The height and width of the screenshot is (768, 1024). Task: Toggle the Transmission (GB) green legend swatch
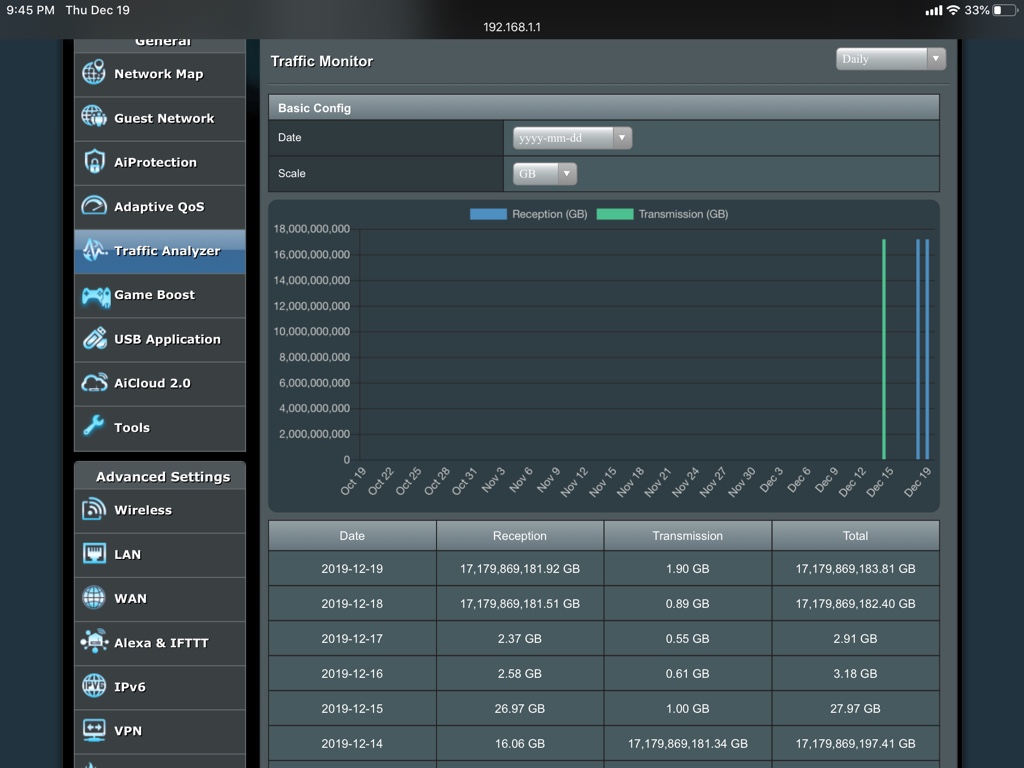point(615,214)
